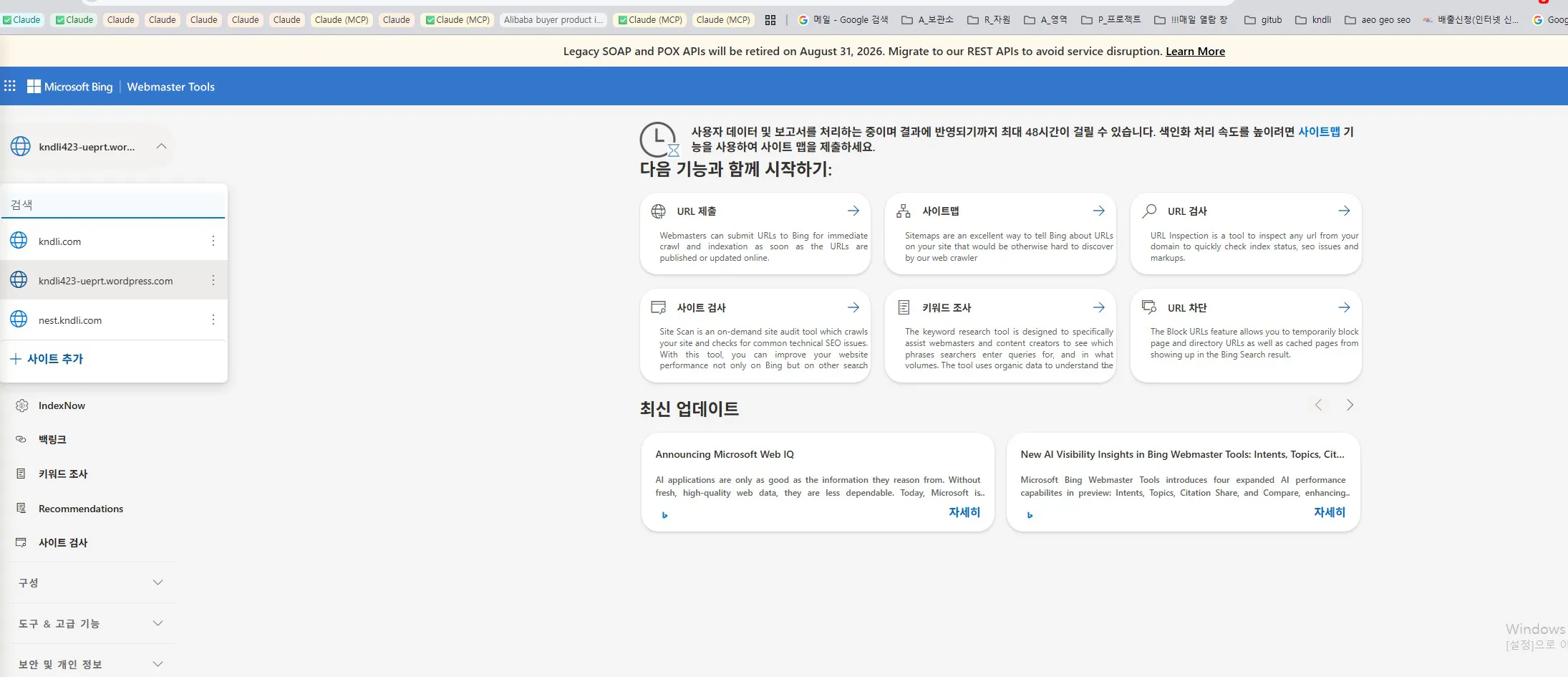
Task: Click the 키워드 조사 card arrow
Action: (1099, 307)
